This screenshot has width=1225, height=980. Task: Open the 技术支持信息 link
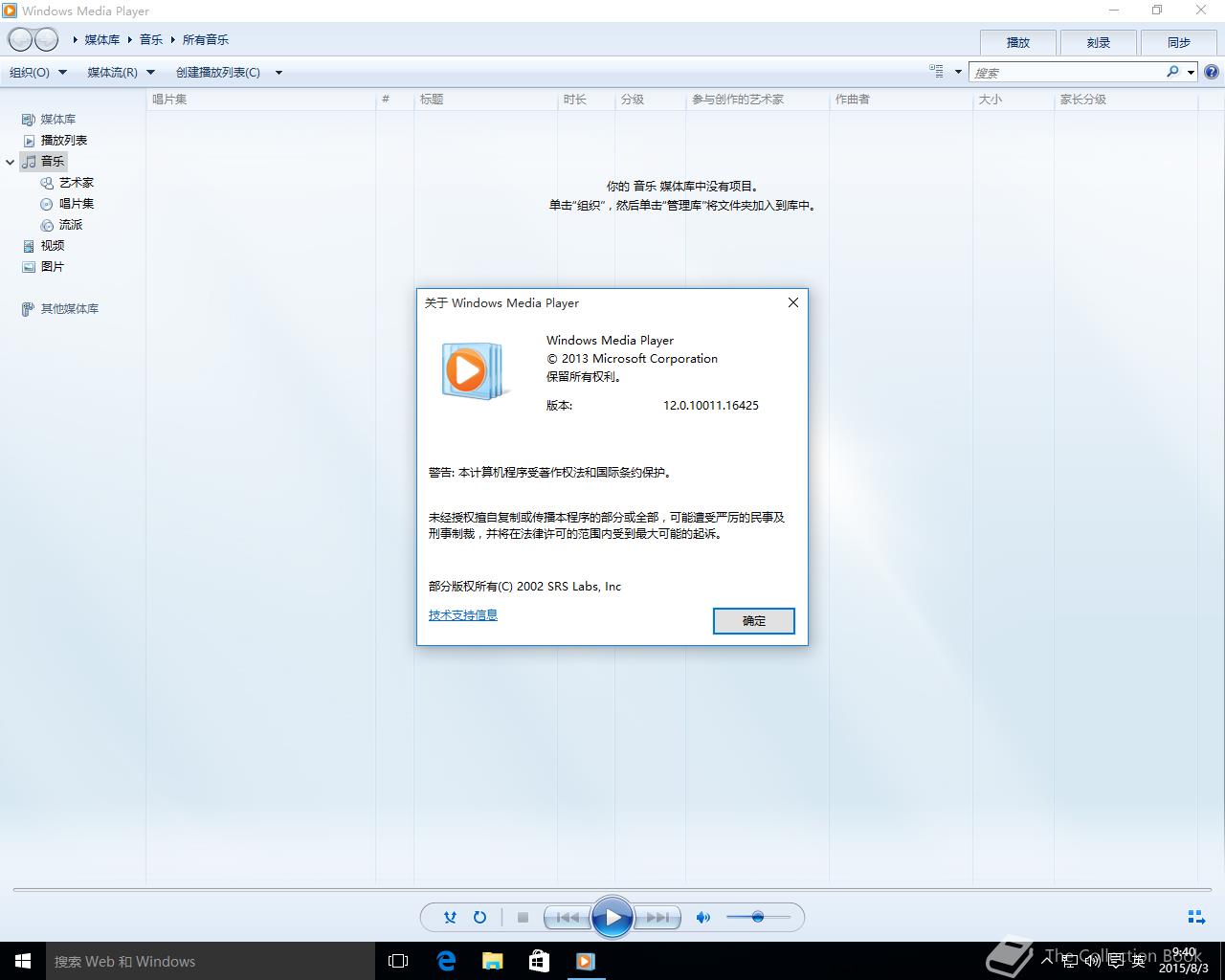463,615
